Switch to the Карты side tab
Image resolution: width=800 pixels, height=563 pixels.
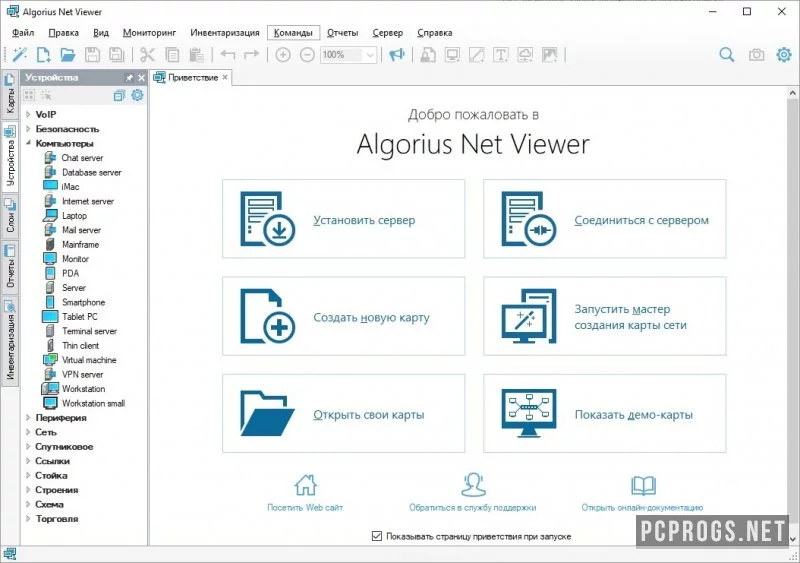pos(10,94)
